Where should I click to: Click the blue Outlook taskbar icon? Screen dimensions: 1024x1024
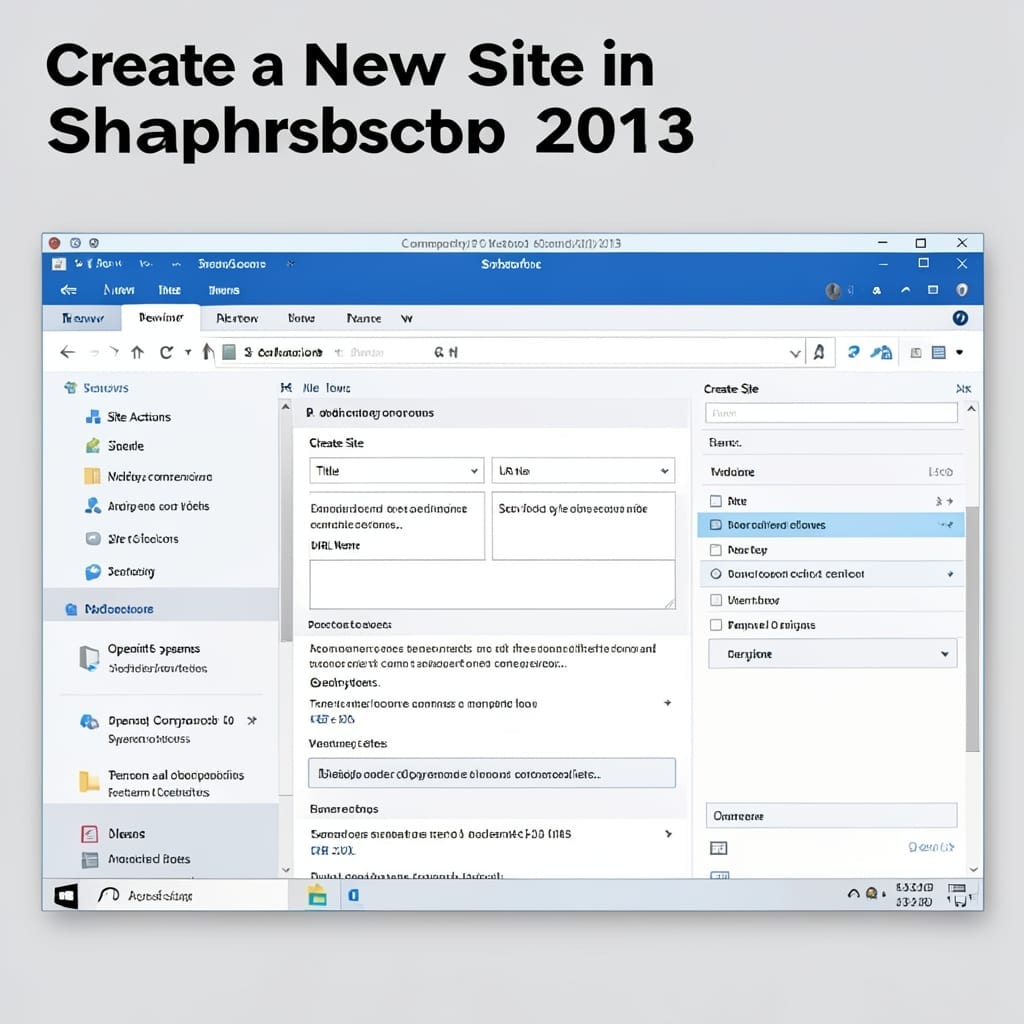point(353,895)
